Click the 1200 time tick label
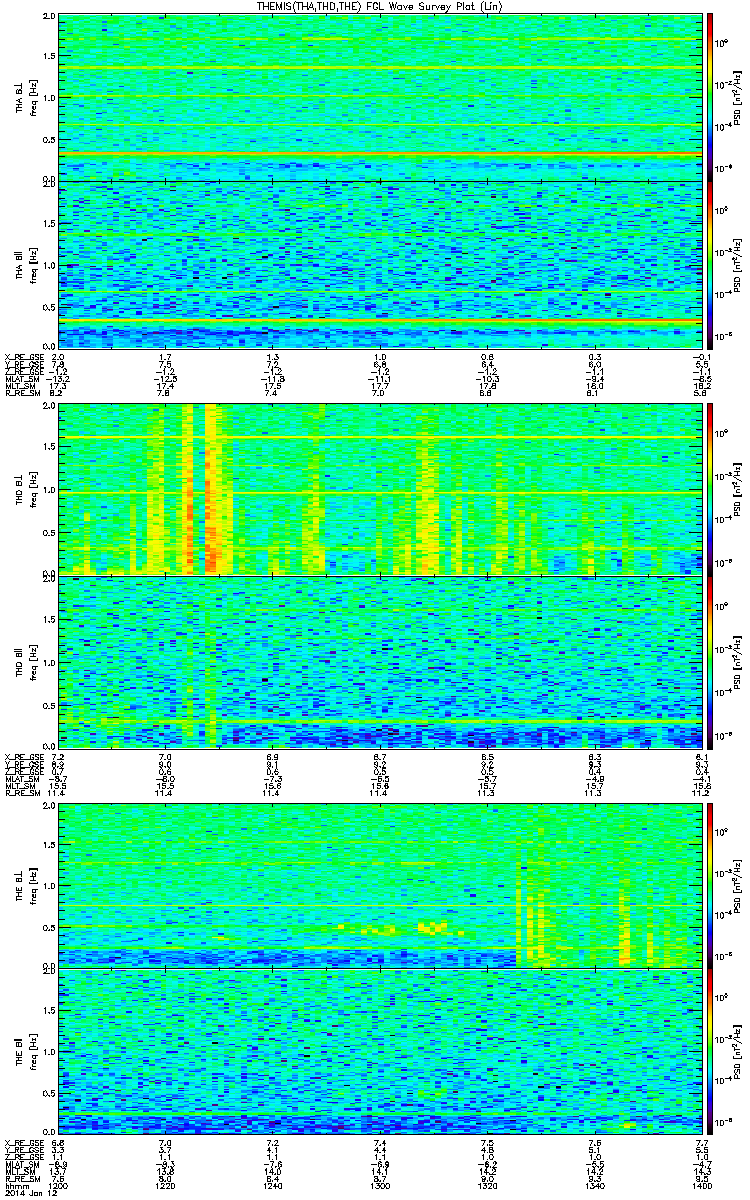 [x=58, y=1186]
